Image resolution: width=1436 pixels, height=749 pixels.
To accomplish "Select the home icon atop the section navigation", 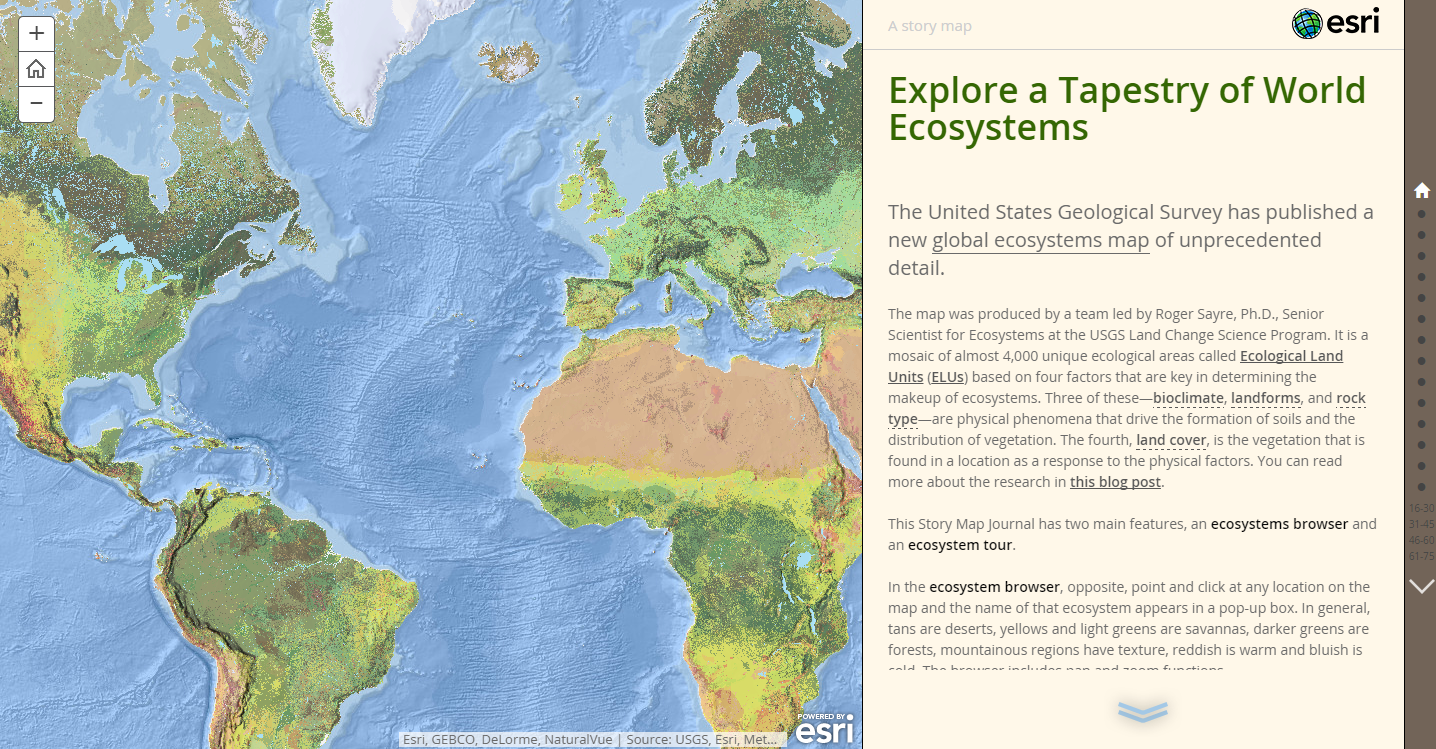I will 1422,190.
